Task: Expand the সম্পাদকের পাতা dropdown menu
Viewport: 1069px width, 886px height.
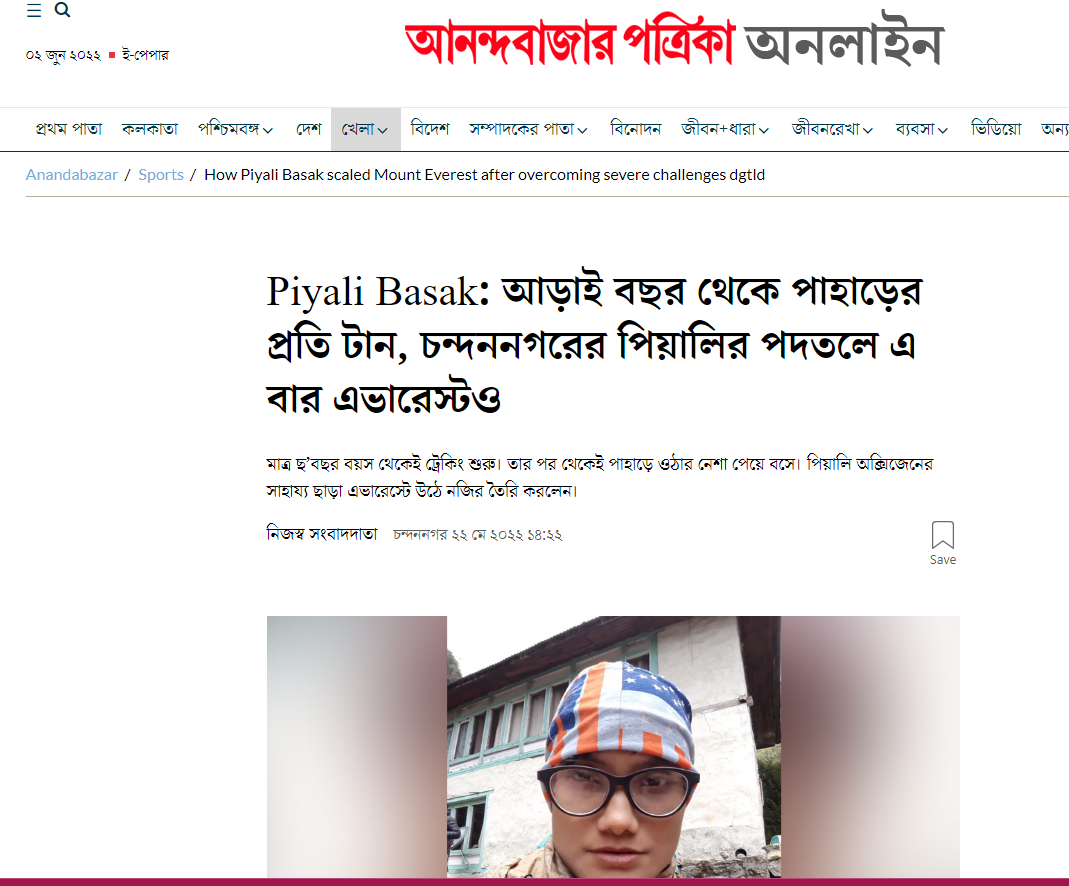Action: 528,129
